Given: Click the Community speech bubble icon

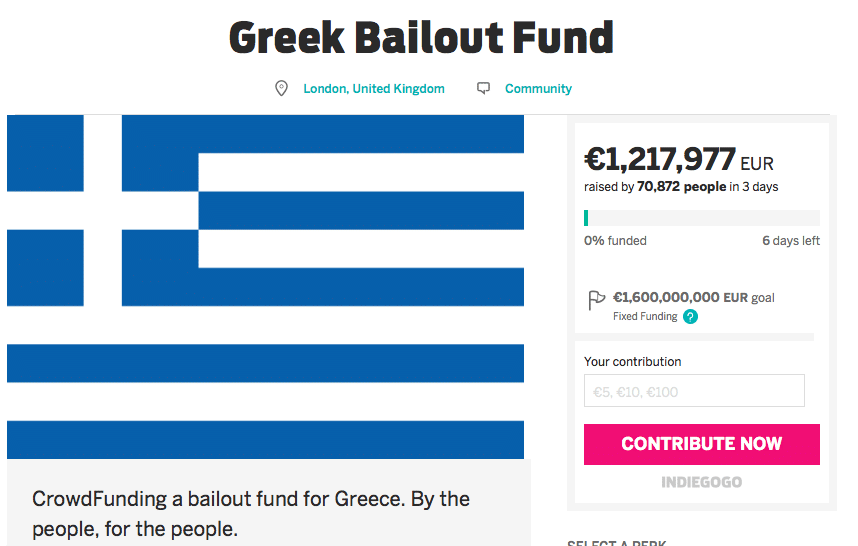Looking at the screenshot, I should tap(483, 88).
